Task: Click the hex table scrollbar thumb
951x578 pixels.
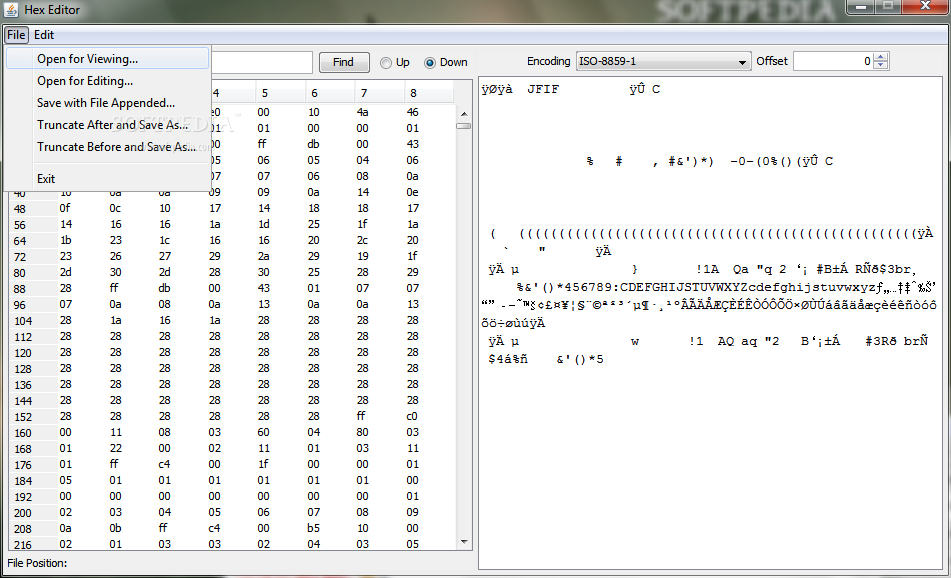Action: 464,126
